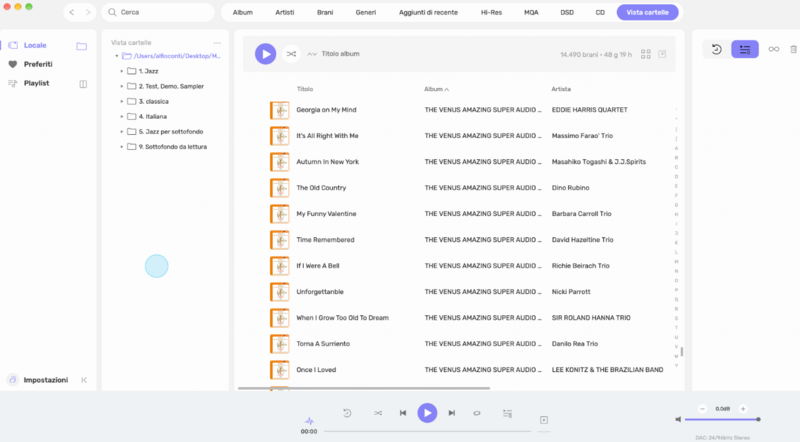Image resolution: width=800 pixels, height=442 pixels.
Task: Click the playback progress bar
Action: coord(428,431)
